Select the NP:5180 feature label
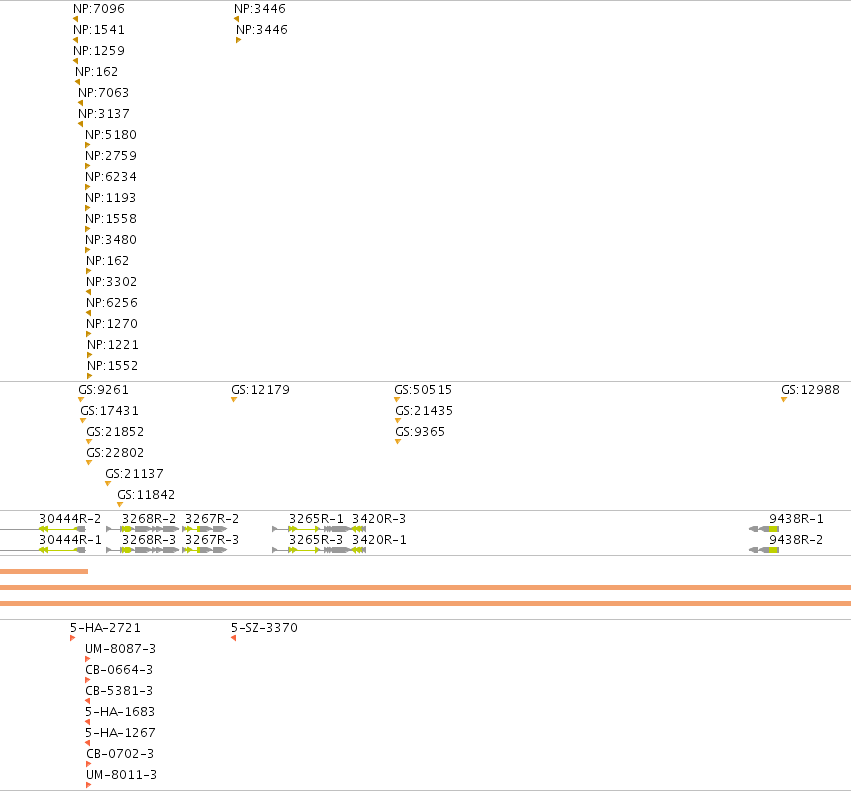 (x=111, y=135)
